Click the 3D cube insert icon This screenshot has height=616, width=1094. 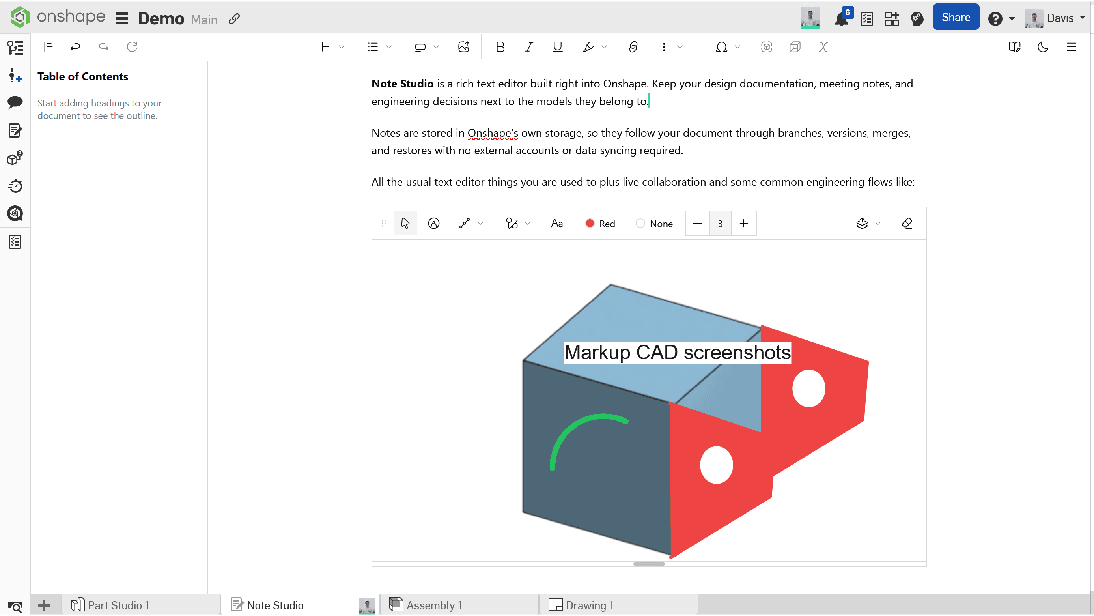pyautogui.click(x=795, y=47)
